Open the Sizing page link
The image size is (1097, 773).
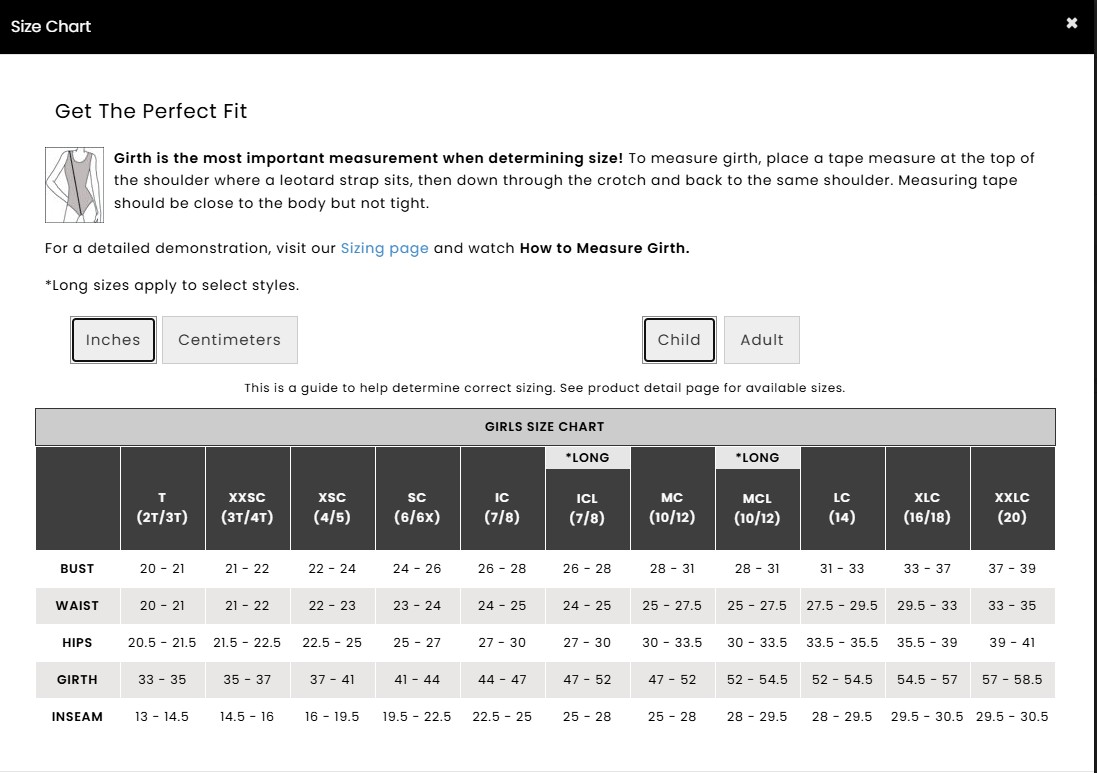(x=384, y=248)
